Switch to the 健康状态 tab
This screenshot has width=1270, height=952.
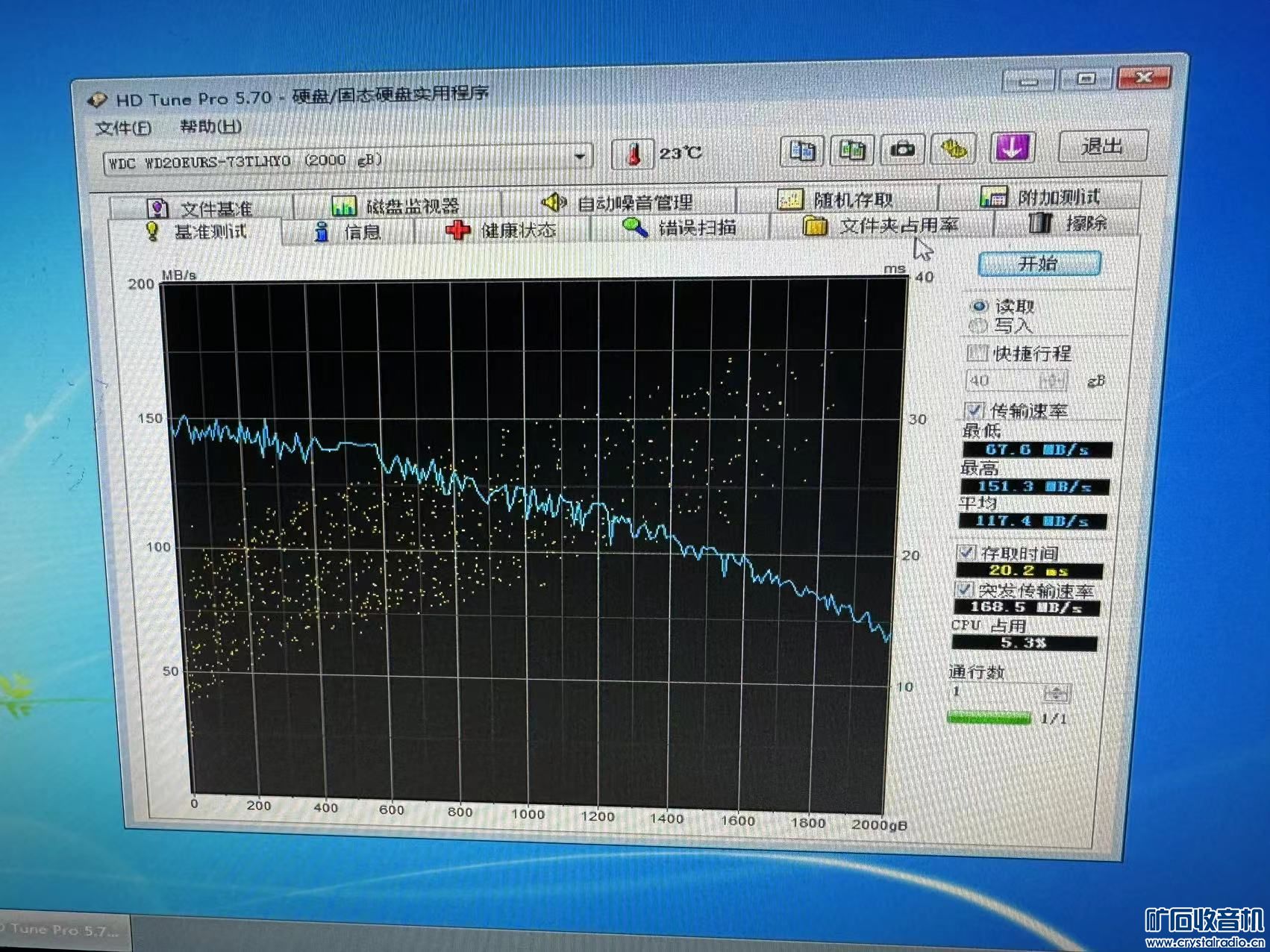tap(502, 230)
